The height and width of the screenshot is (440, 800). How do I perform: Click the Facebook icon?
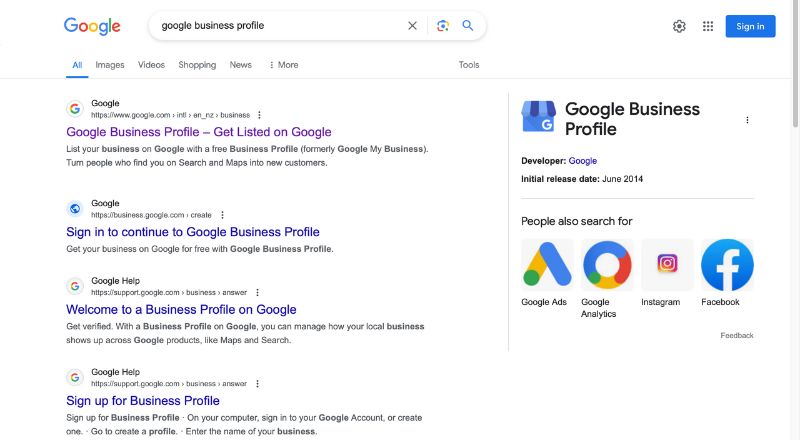pyautogui.click(x=727, y=264)
